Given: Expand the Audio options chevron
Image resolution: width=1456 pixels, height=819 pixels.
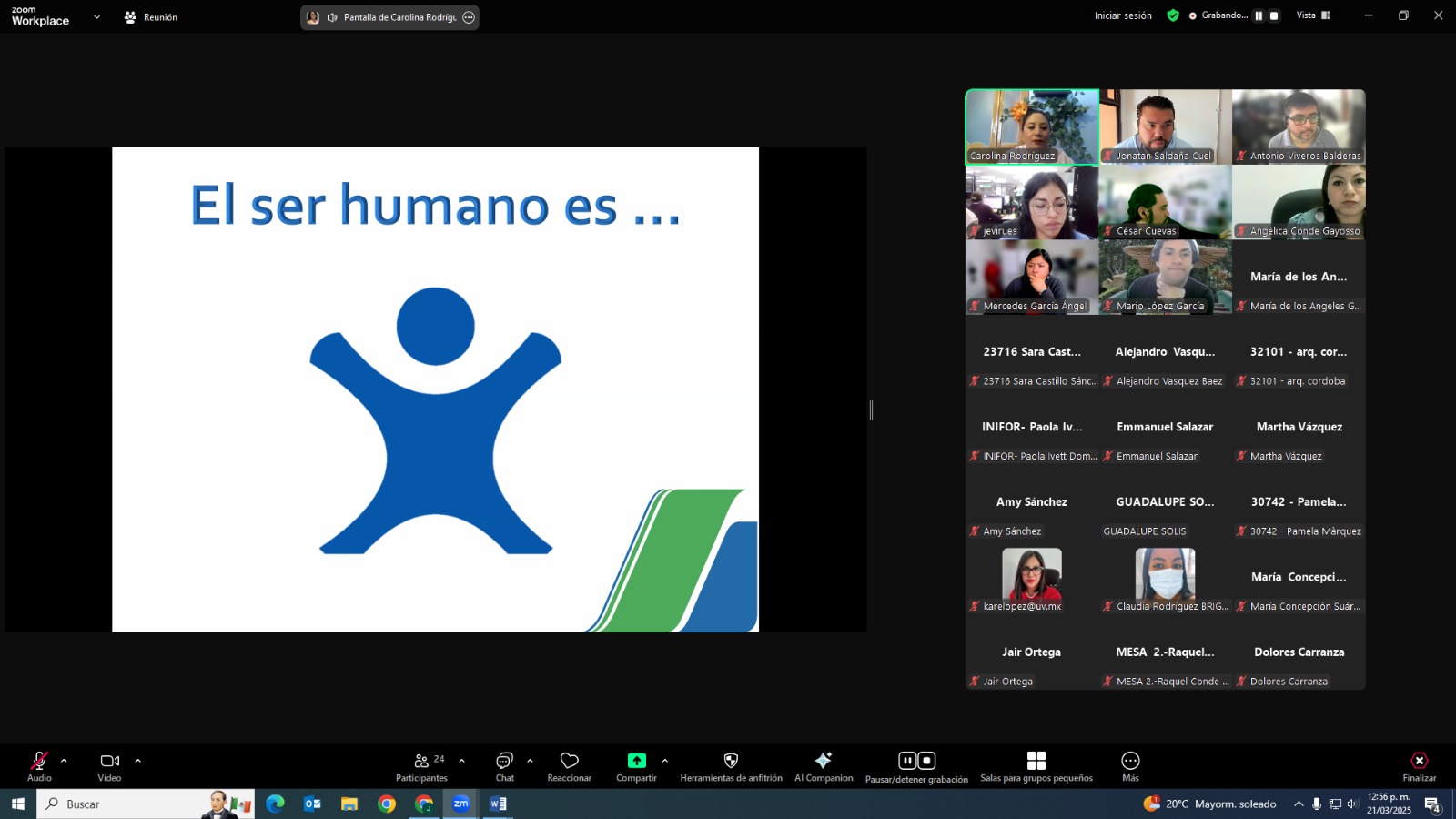Looking at the screenshot, I should click(x=64, y=760).
